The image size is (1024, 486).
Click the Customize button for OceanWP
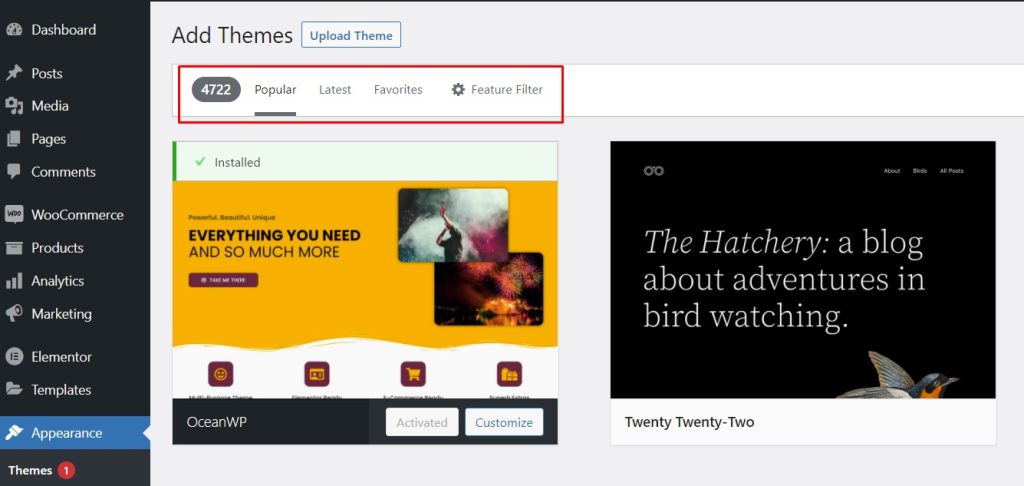504,422
